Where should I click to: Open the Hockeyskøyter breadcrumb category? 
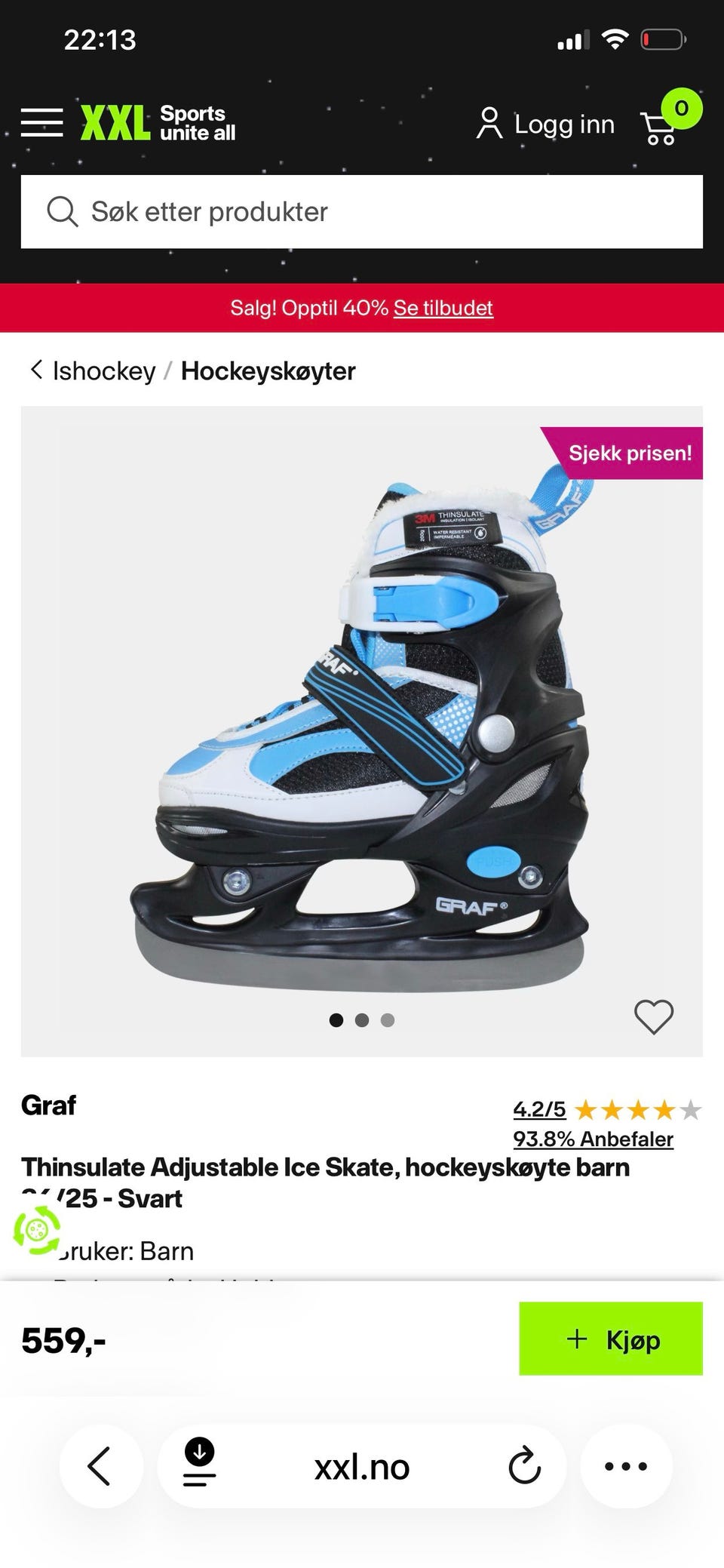tap(268, 371)
